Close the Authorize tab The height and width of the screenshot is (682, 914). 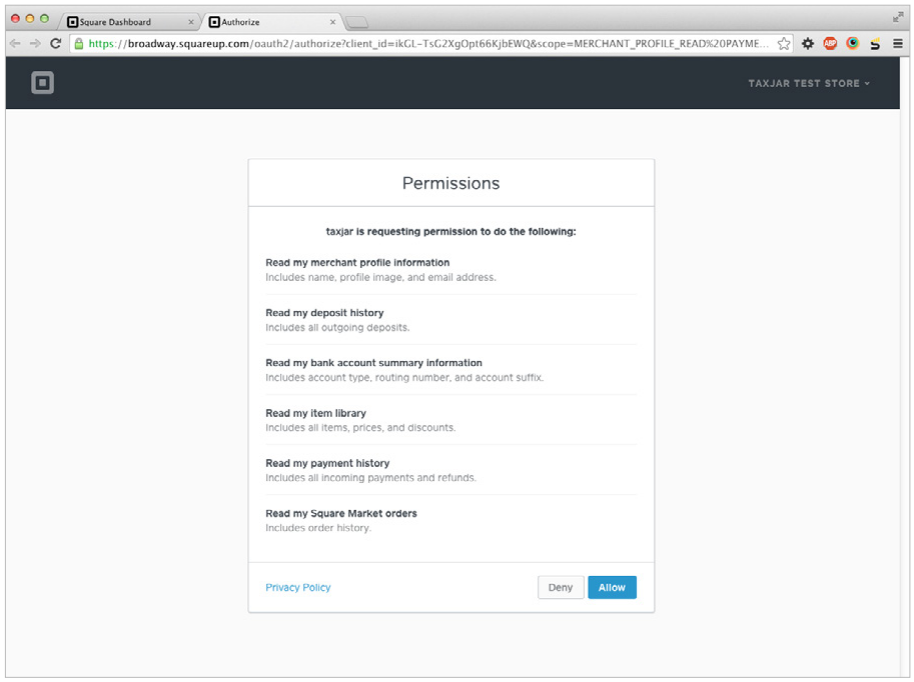tap(333, 22)
